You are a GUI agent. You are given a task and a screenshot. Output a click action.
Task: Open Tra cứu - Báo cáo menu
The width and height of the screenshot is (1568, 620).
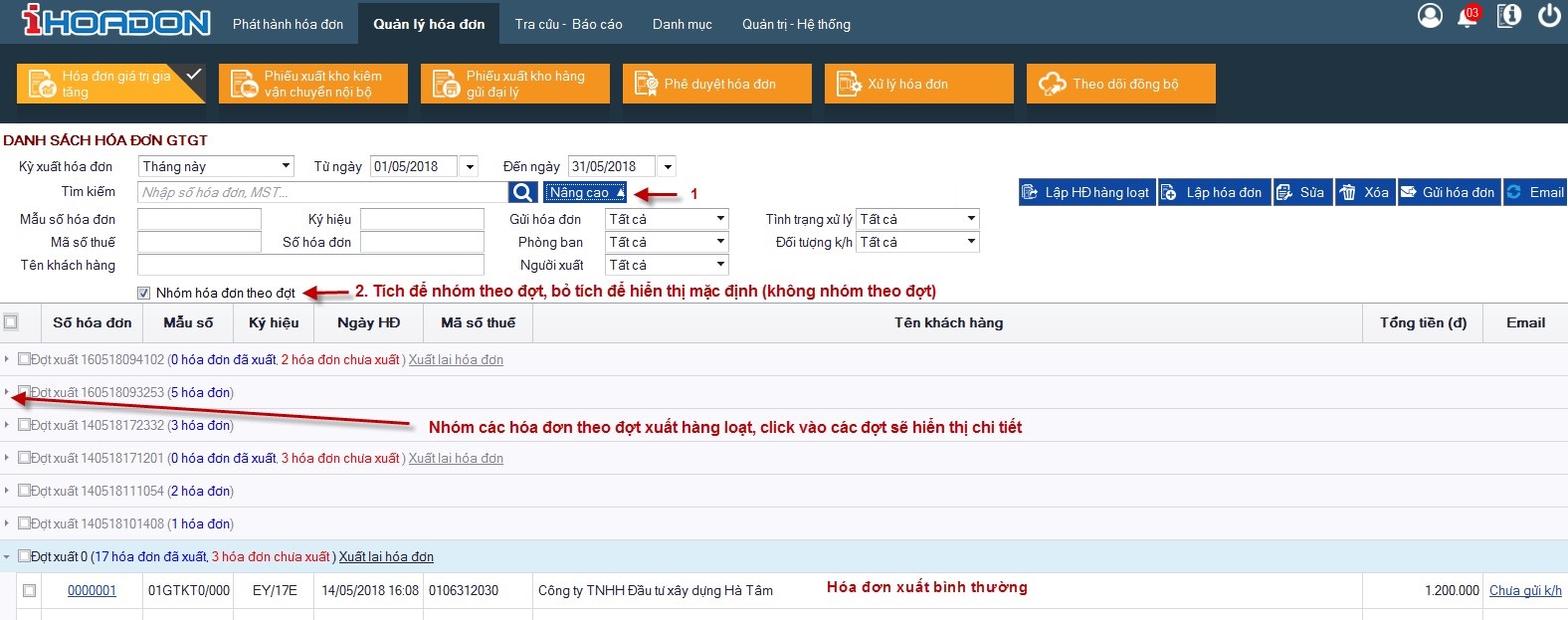(568, 24)
